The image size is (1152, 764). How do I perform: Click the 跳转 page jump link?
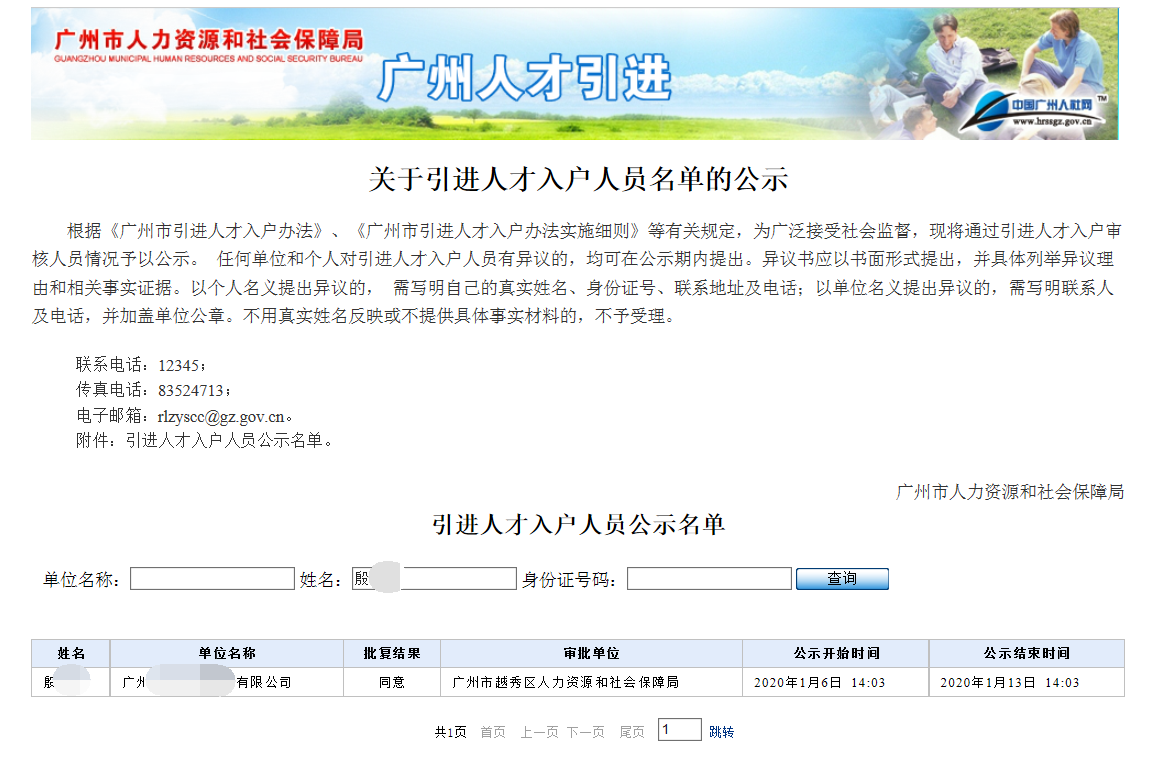click(x=721, y=732)
